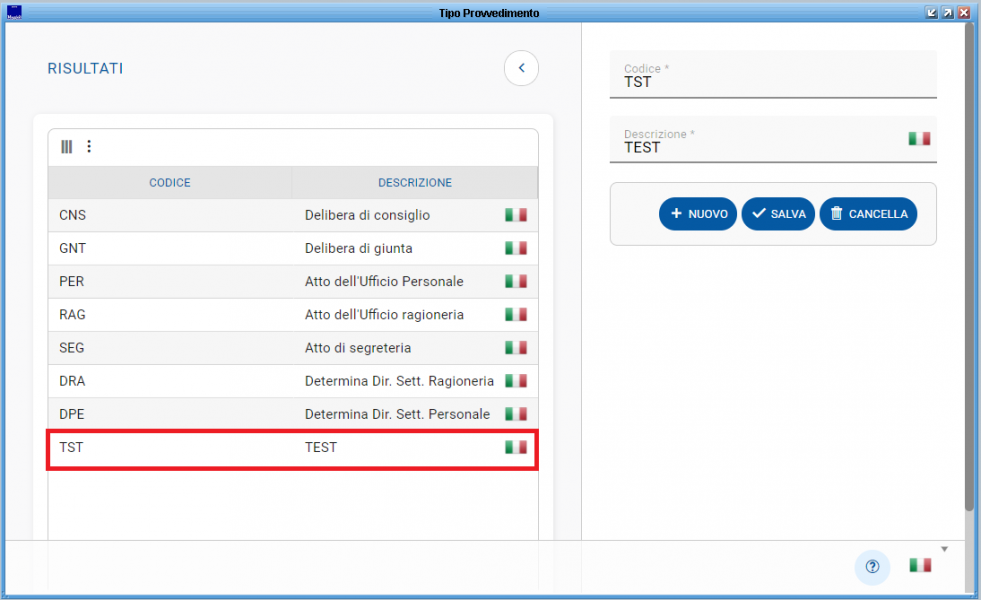
Task: Open the three-dot table options menu
Action: coord(89,147)
